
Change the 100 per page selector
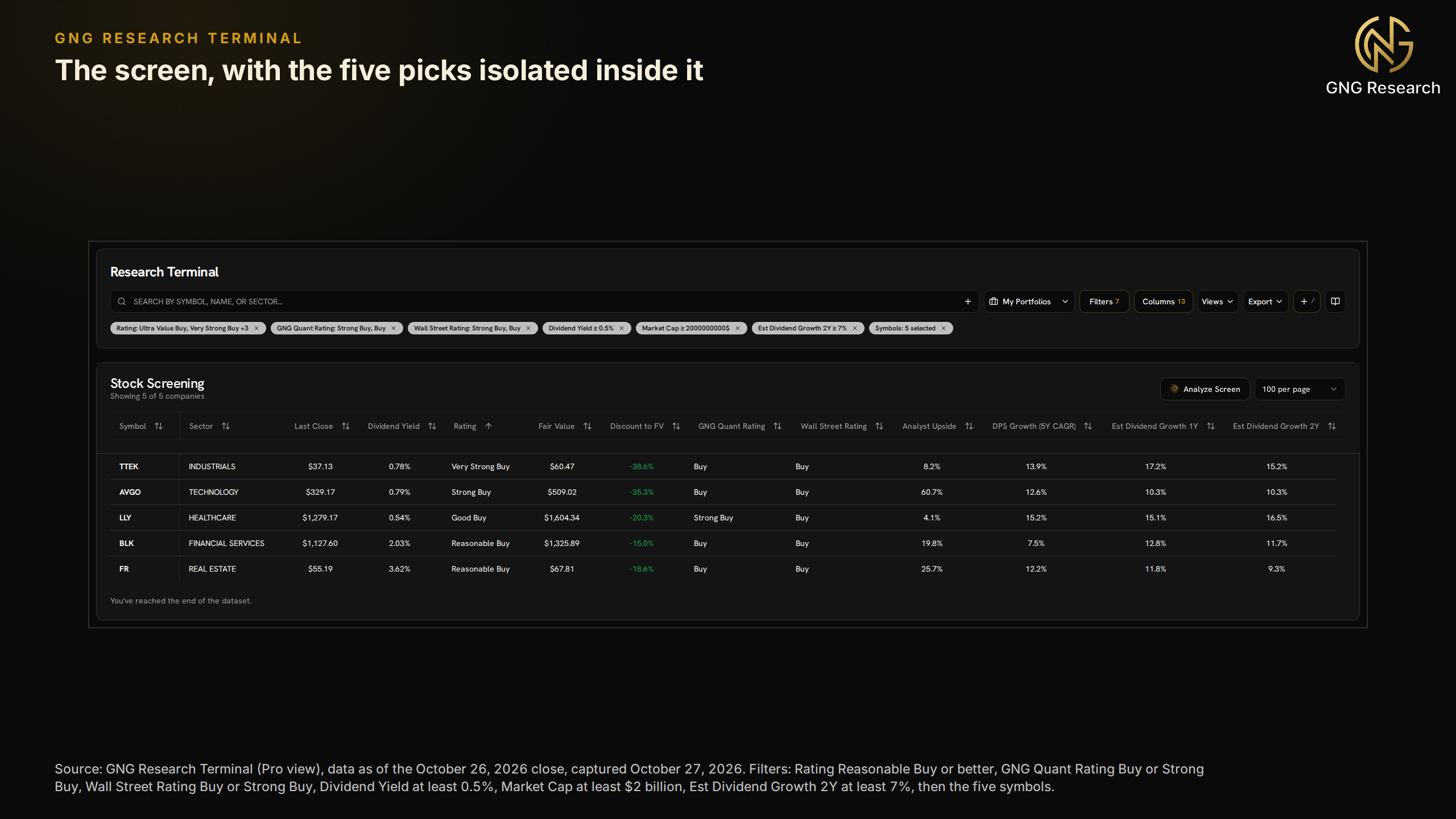coord(1300,389)
